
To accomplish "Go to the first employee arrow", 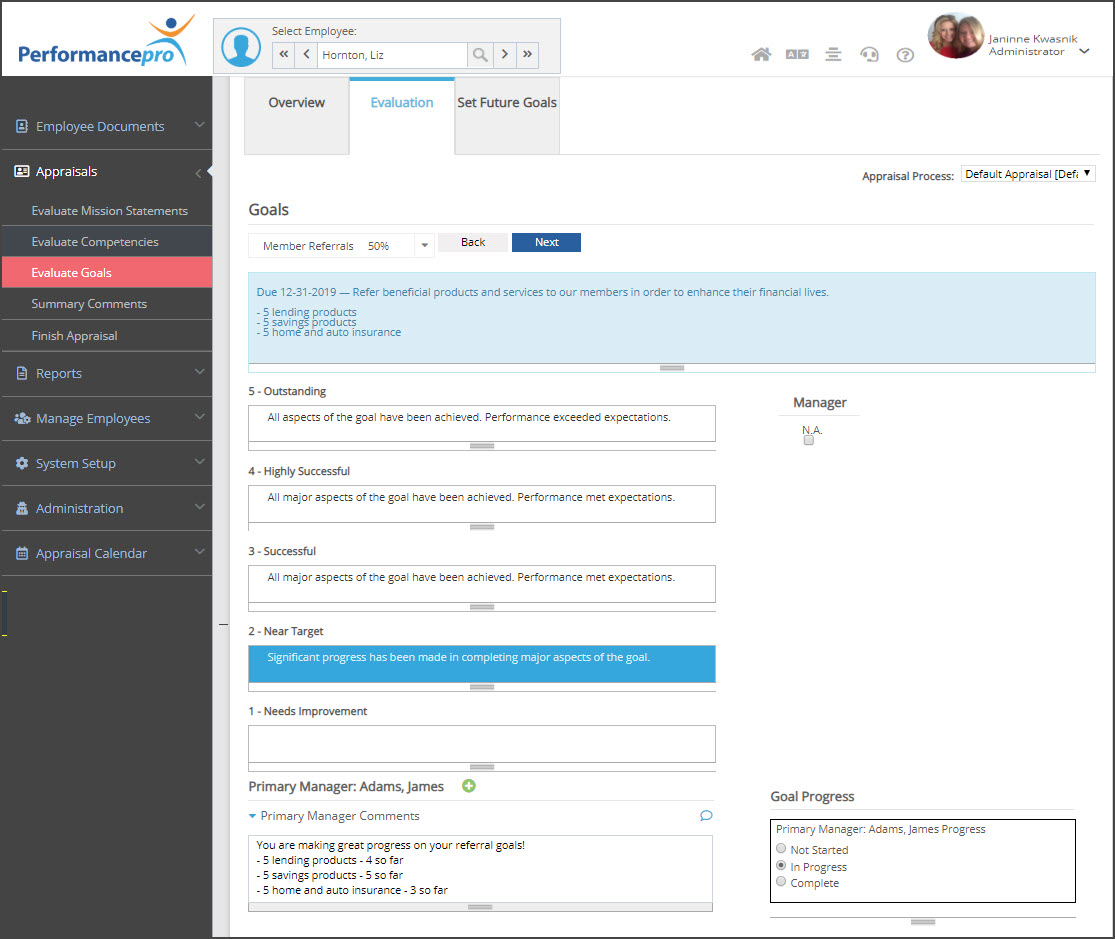I will pos(283,55).
